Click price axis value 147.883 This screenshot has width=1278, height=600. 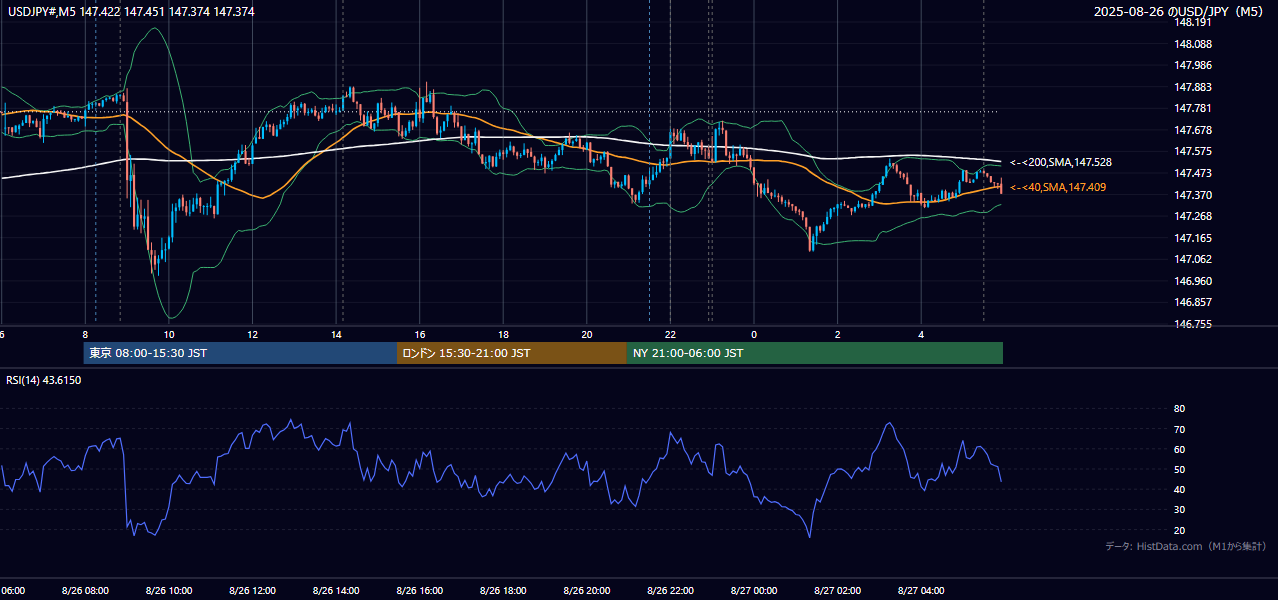(x=1194, y=87)
